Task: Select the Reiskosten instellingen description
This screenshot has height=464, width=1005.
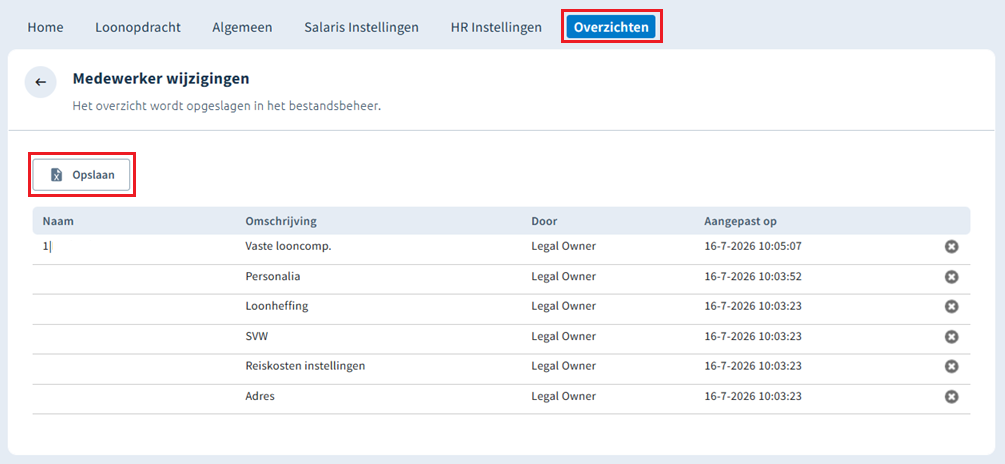Action: tap(305, 366)
